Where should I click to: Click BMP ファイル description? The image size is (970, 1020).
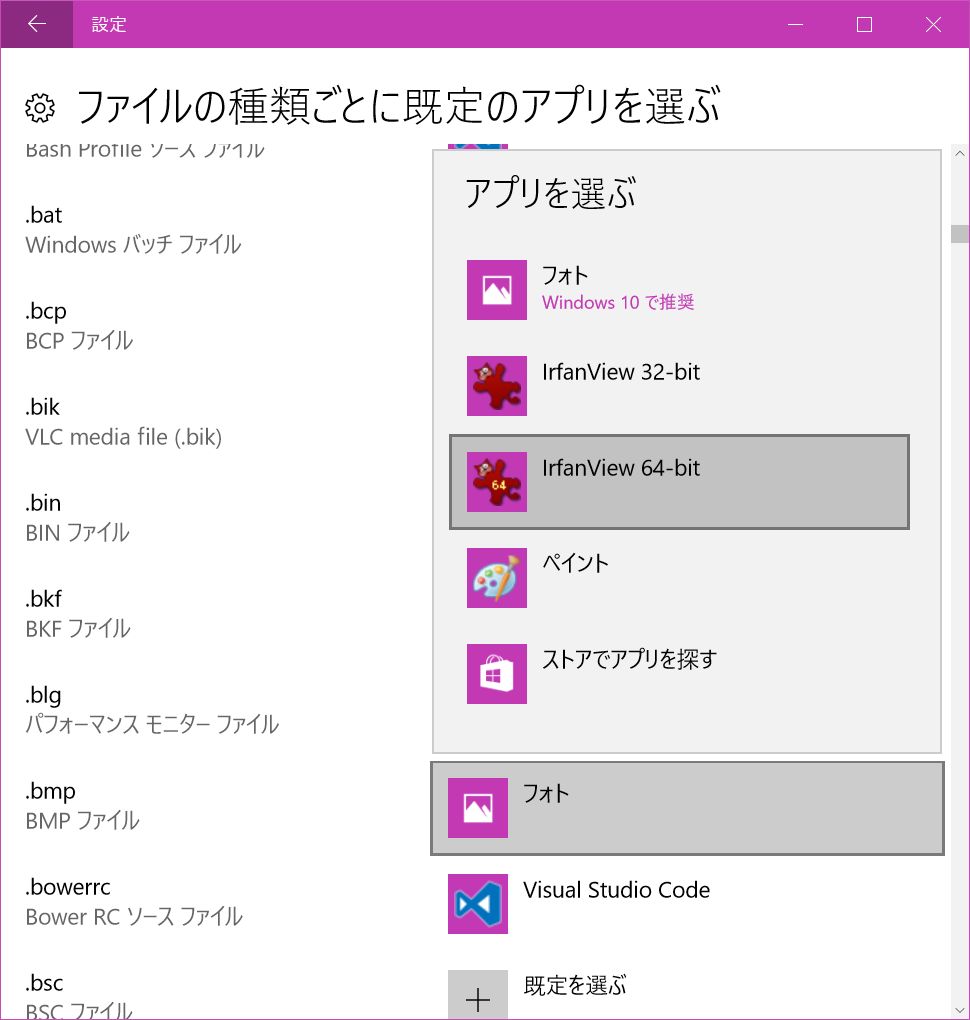coord(83,820)
